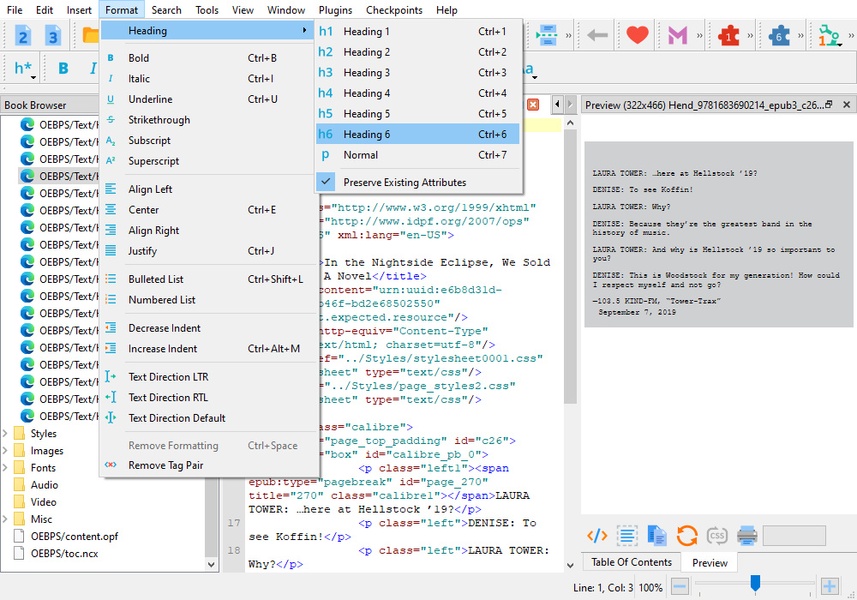Open the Preview inspector code icon
The width and height of the screenshot is (857, 600).
click(597, 536)
